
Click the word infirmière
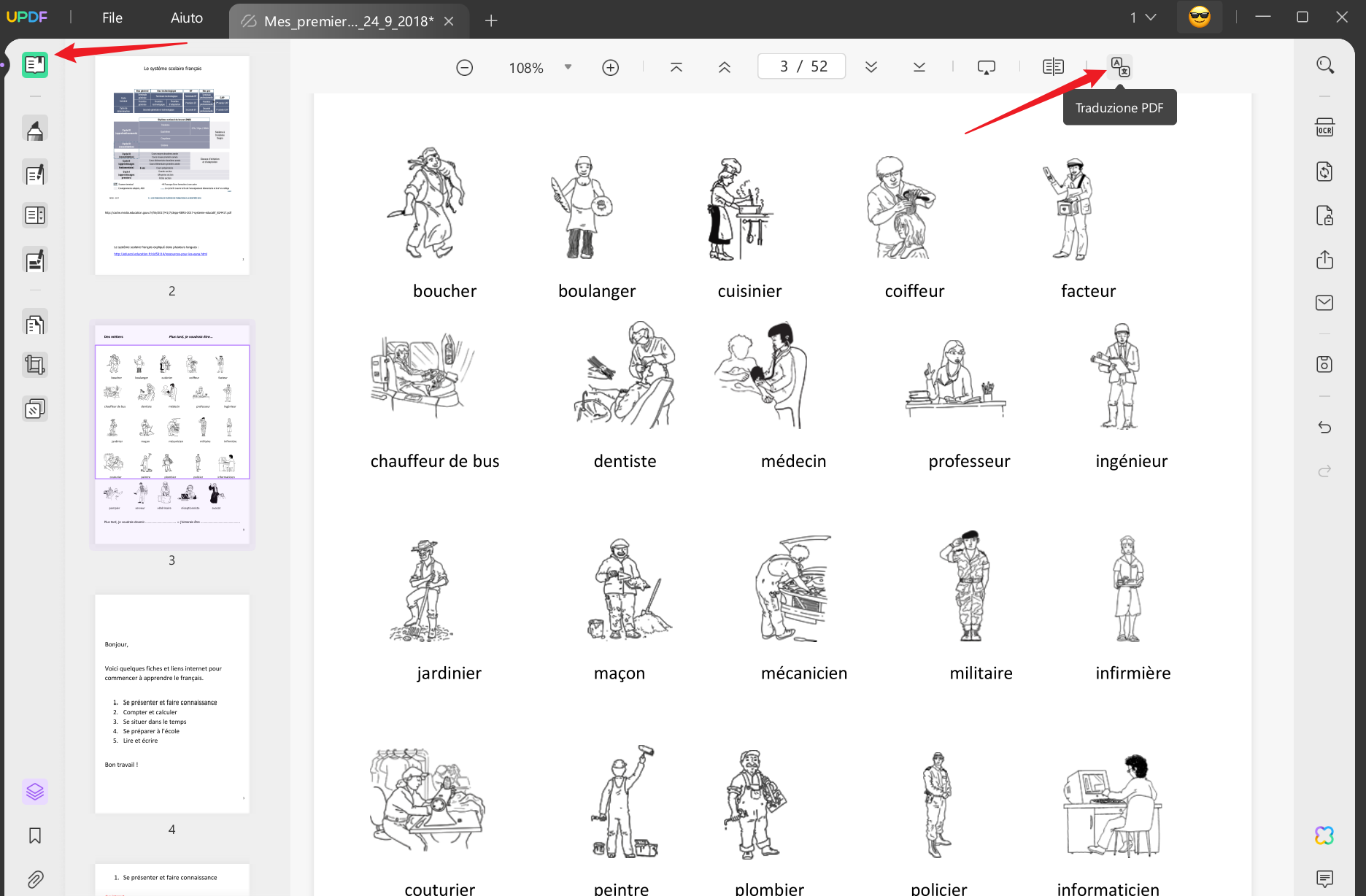(x=1132, y=673)
